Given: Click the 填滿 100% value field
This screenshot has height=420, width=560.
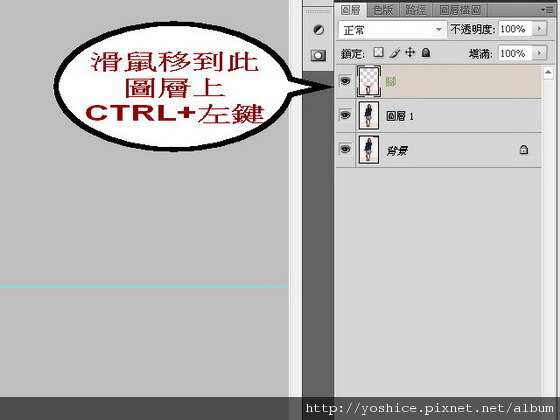Looking at the screenshot, I should click(x=515, y=53).
